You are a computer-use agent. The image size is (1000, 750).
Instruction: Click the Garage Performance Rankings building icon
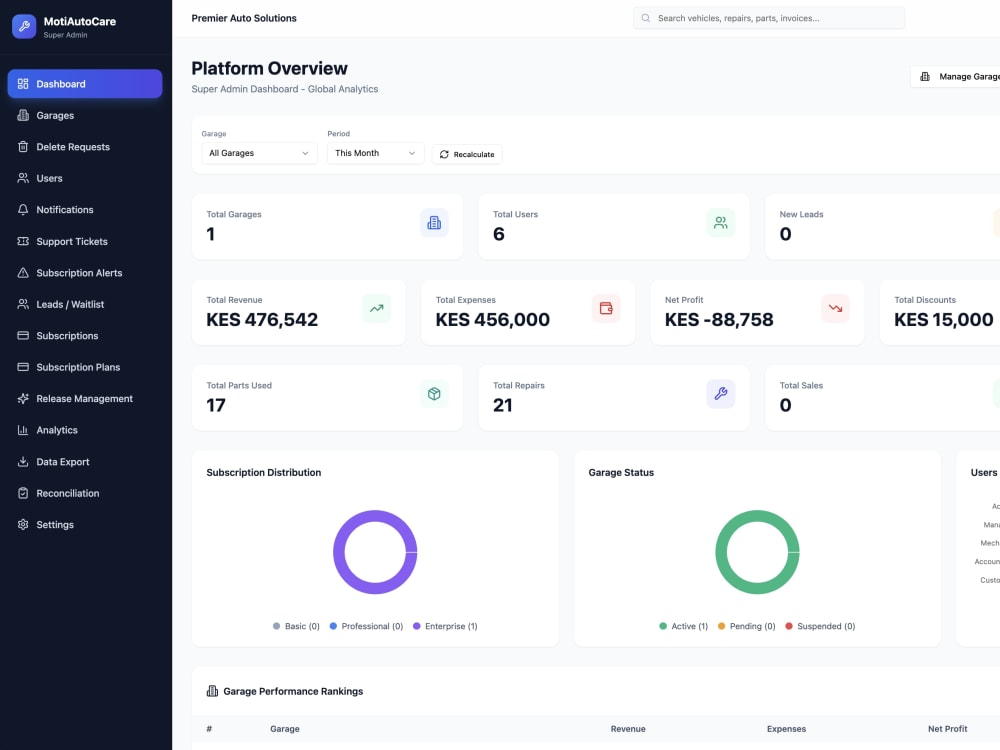tap(212, 691)
